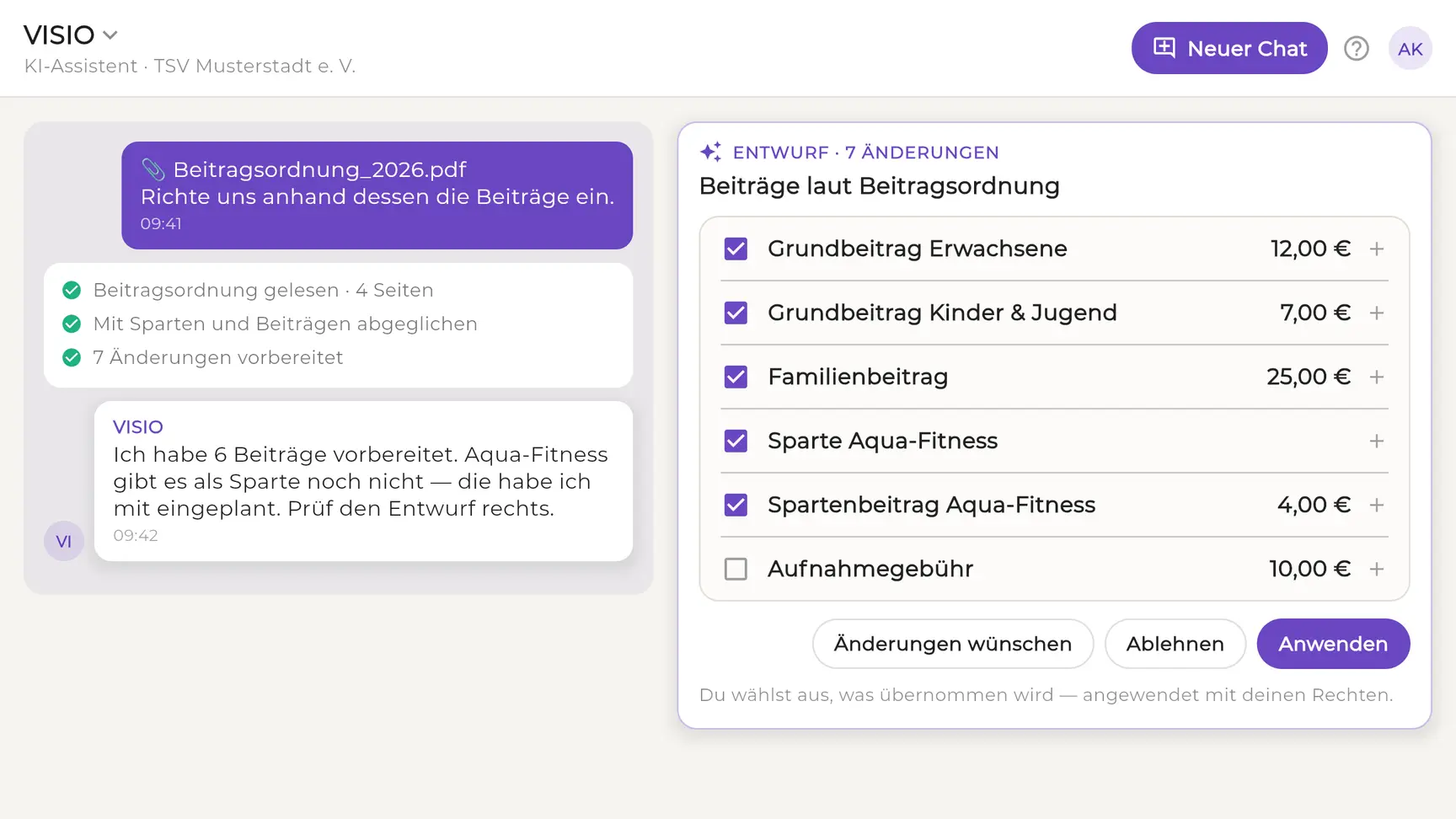The width and height of the screenshot is (1456, 819).
Task: Expand Spartenbeitrag Aqua-Fitness row plus
Action: tap(1377, 505)
